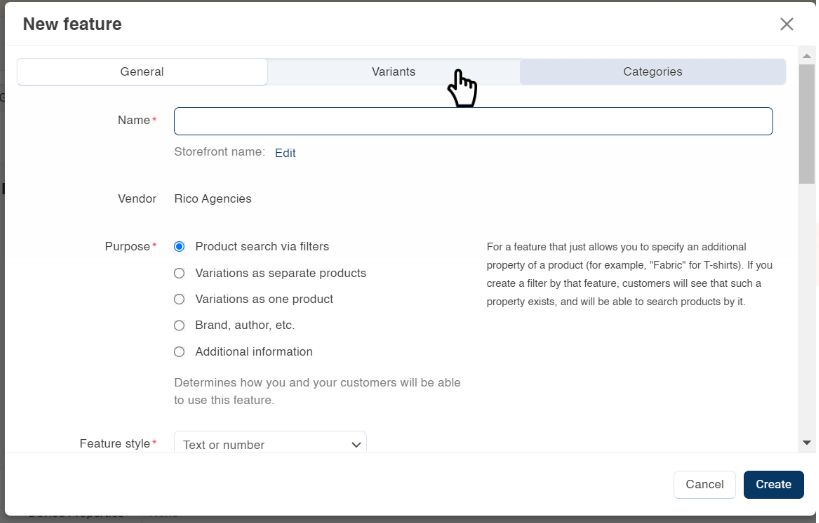The image size is (819, 523).
Task: Close the New feature dialog
Action: (x=786, y=24)
